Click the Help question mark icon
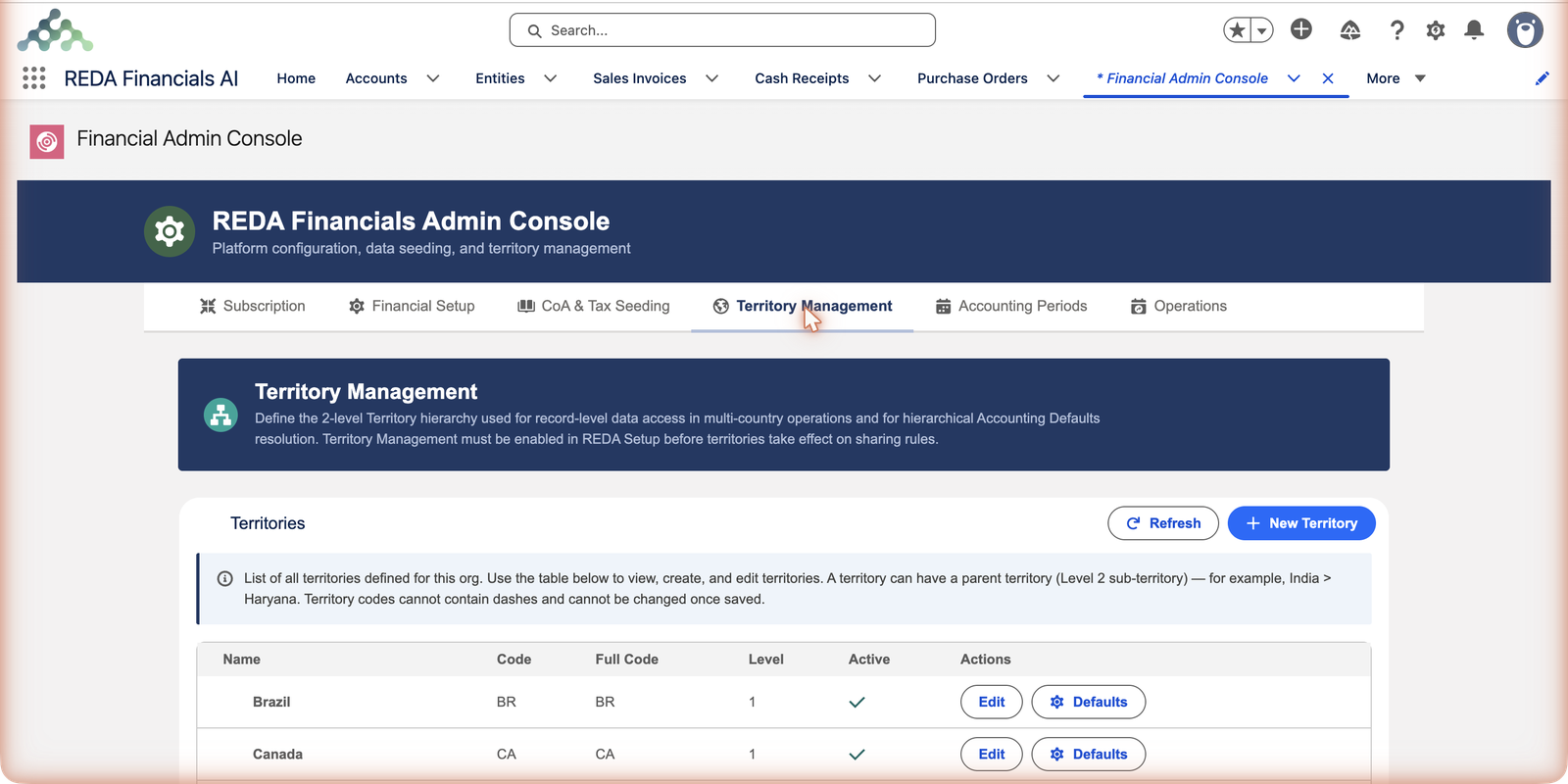The height and width of the screenshot is (784, 1568). (1397, 30)
